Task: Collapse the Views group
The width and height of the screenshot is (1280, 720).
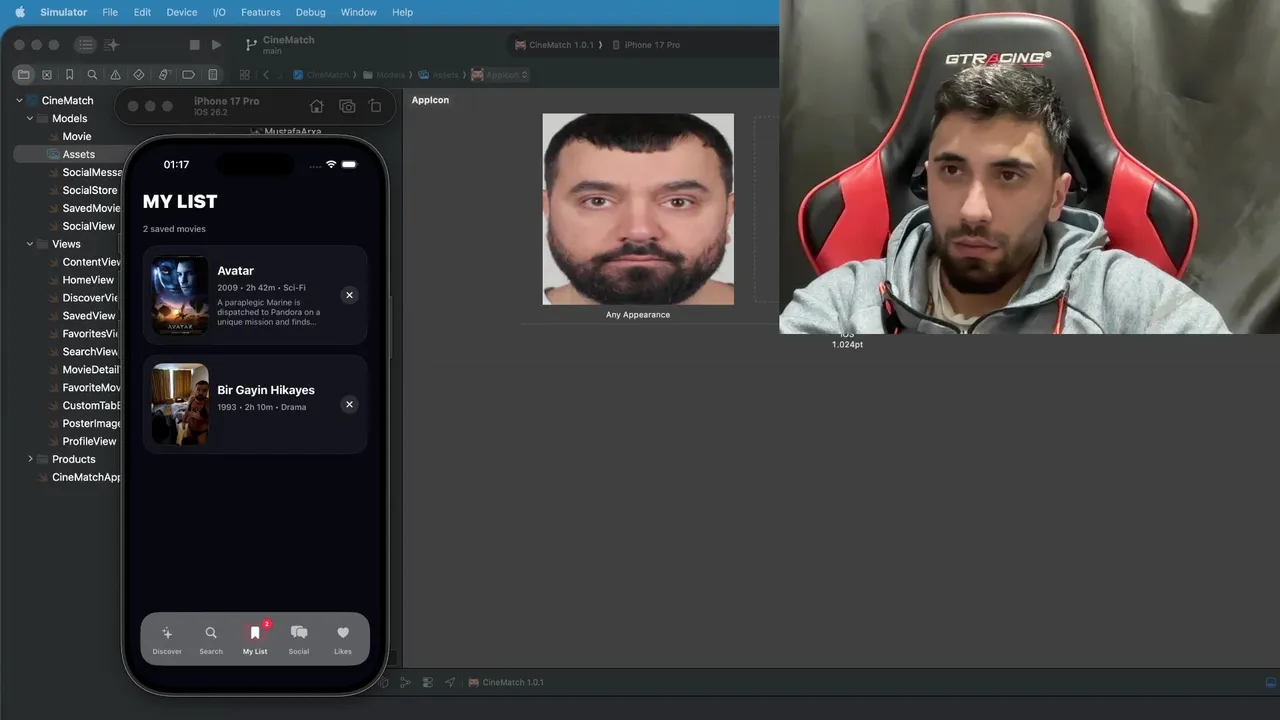Action: (30, 244)
